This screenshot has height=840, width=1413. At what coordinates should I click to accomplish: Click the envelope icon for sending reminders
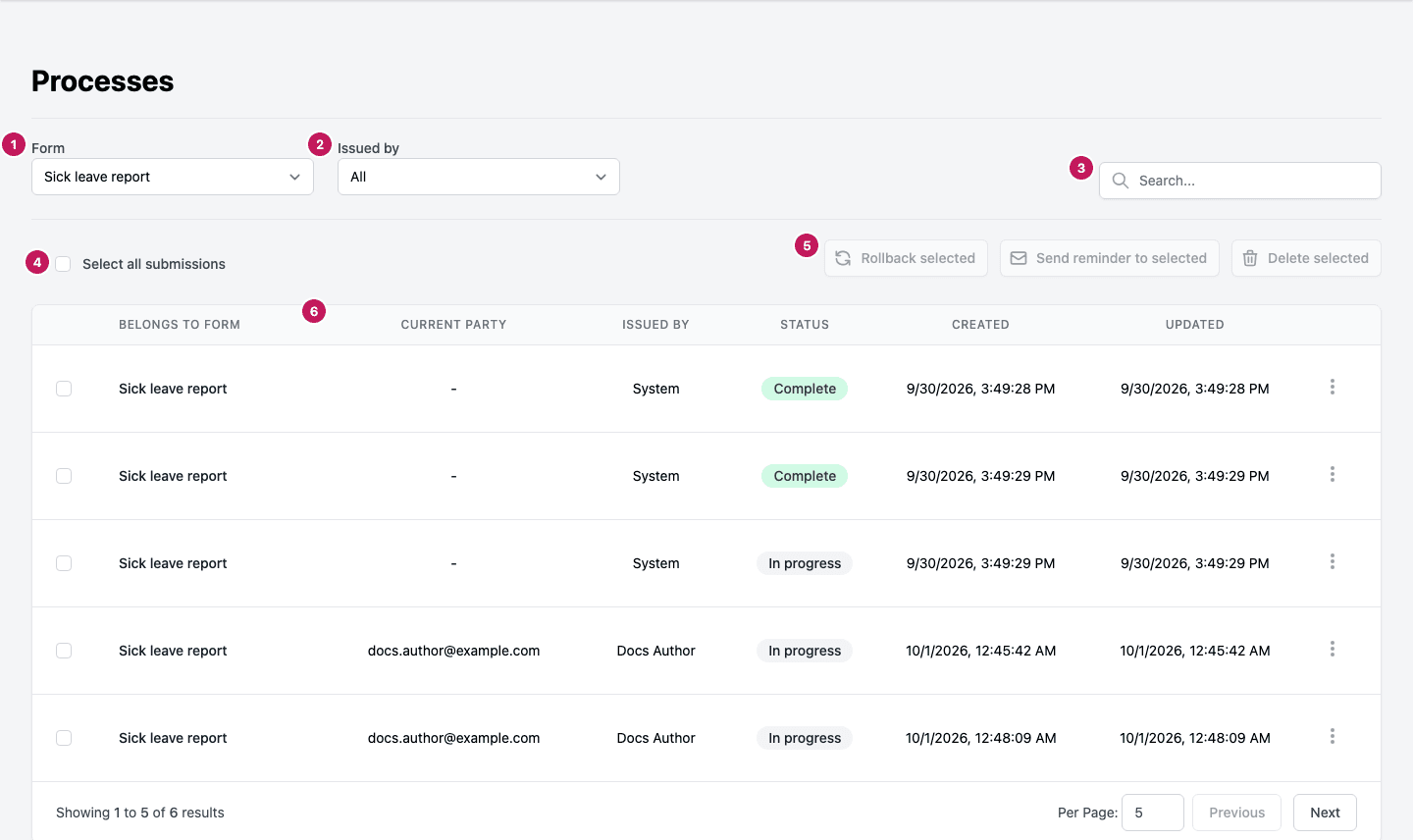tap(1019, 258)
